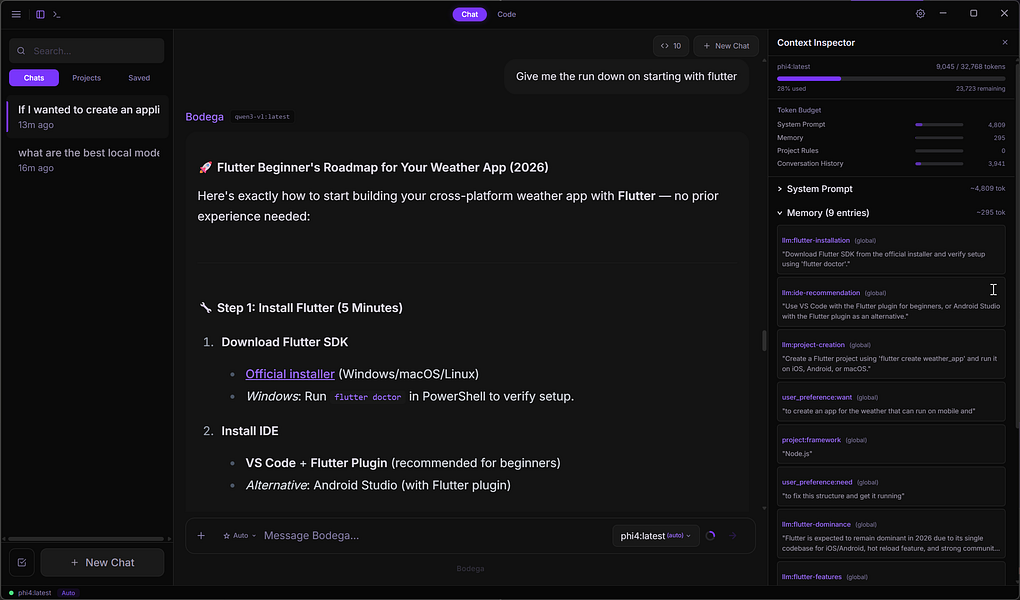
Task: Click the chat area vertical scrollbar
Action: pos(764,340)
